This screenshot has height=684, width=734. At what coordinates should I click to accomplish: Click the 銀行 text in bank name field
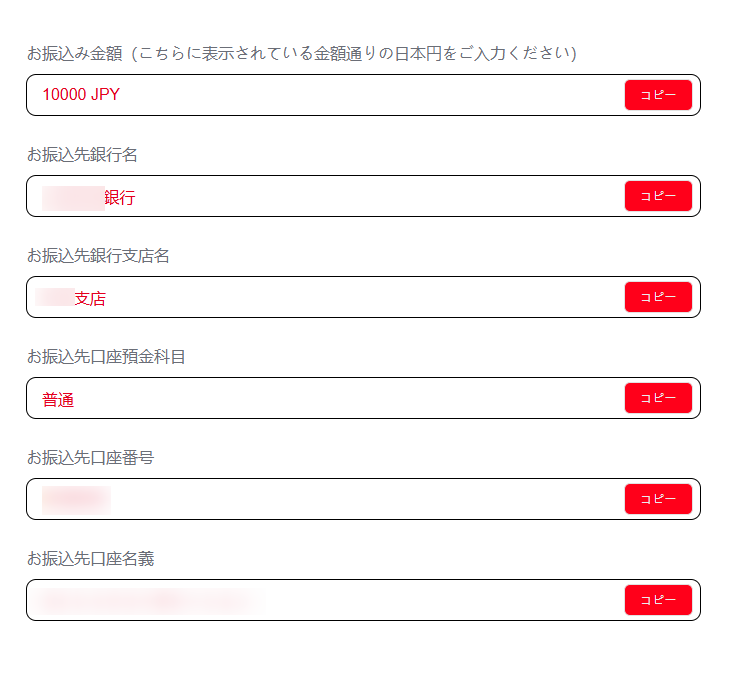point(119,198)
